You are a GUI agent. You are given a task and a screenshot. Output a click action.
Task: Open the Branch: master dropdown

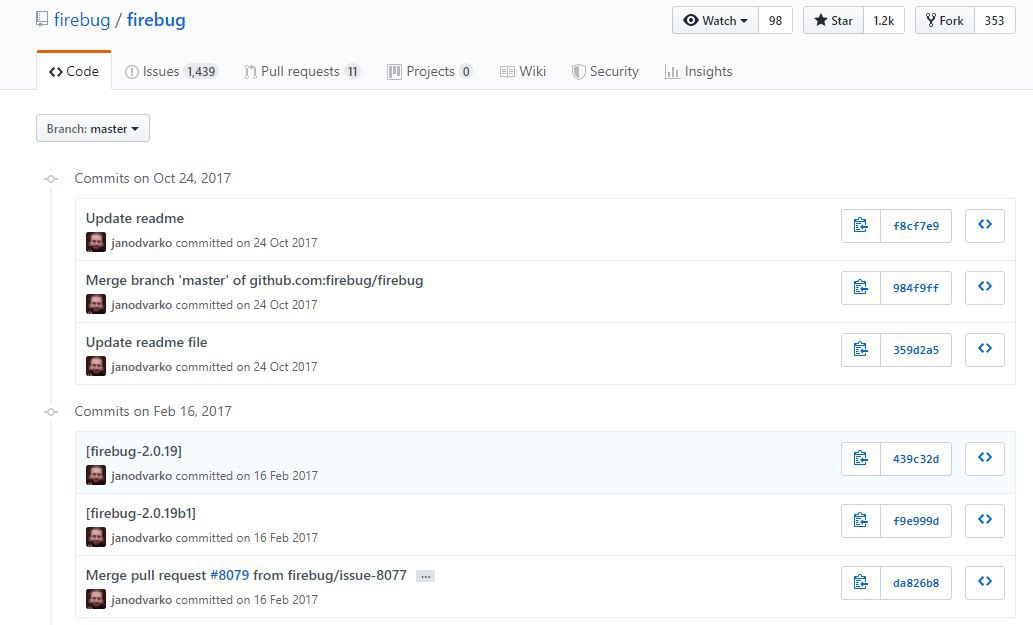pos(93,128)
